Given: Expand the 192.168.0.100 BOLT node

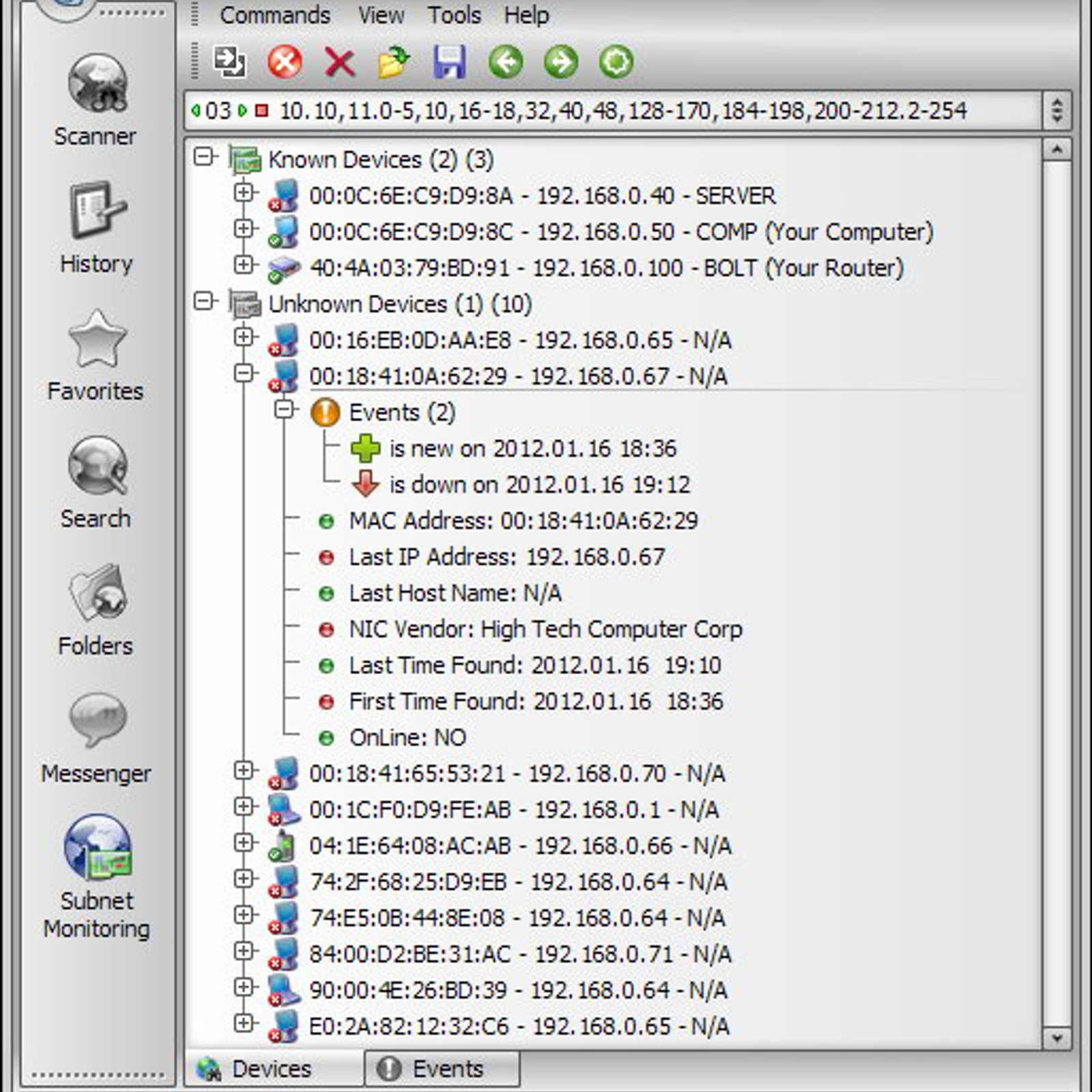Looking at the screenshot, I should pos(244,265).
